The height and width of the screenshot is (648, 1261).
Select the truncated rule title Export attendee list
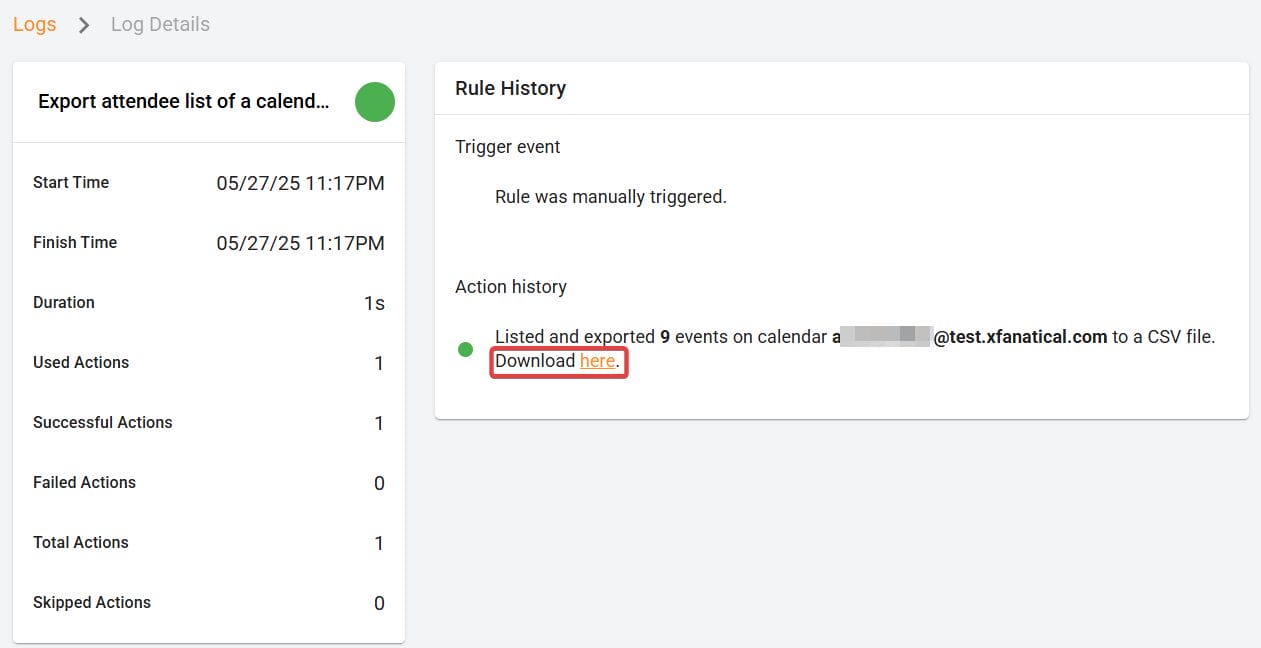click(182, 101)
